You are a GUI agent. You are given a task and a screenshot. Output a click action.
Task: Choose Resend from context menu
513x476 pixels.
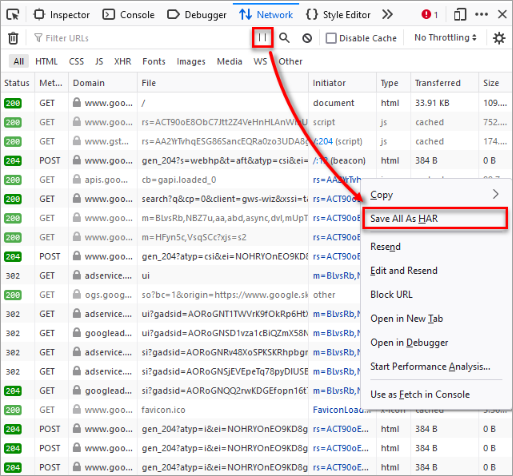tap(436, 247)
